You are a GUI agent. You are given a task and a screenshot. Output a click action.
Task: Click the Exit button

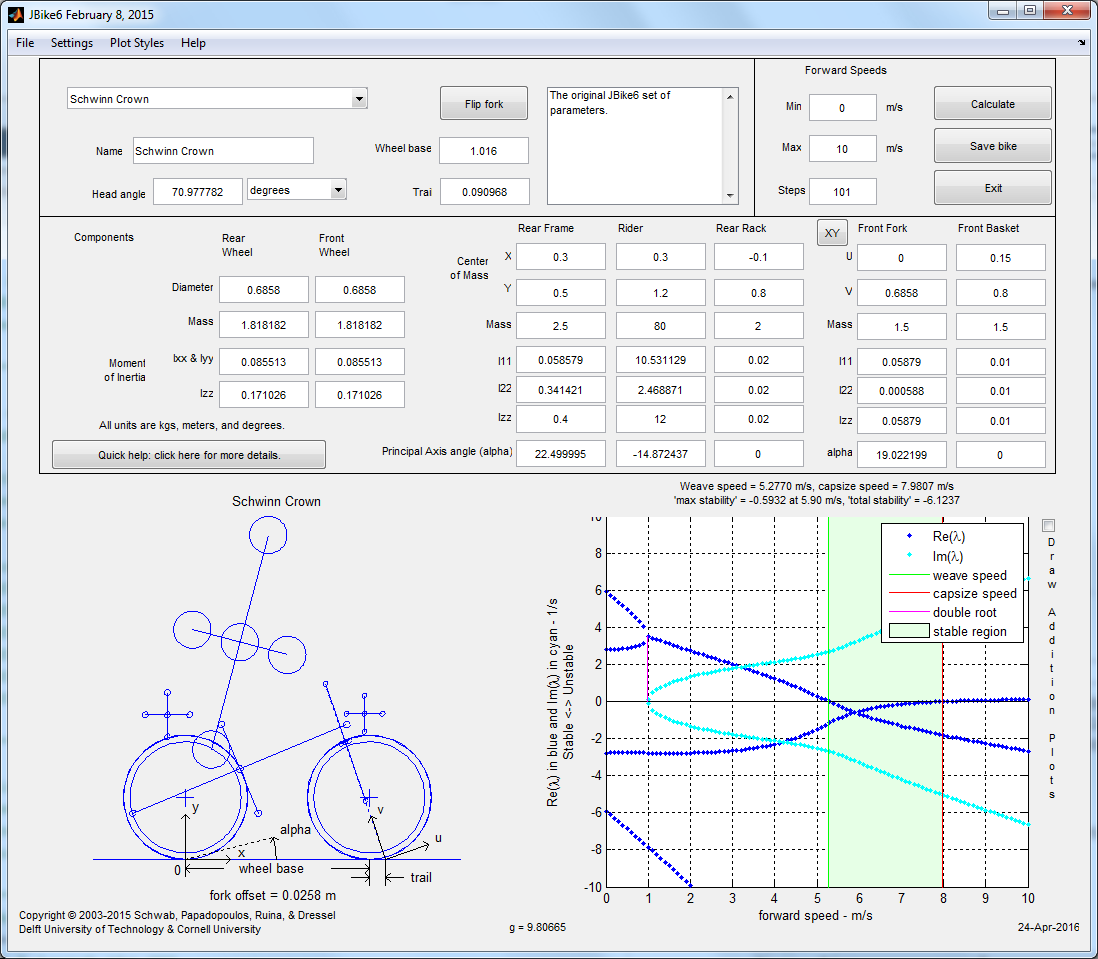[x=992, y=187]
